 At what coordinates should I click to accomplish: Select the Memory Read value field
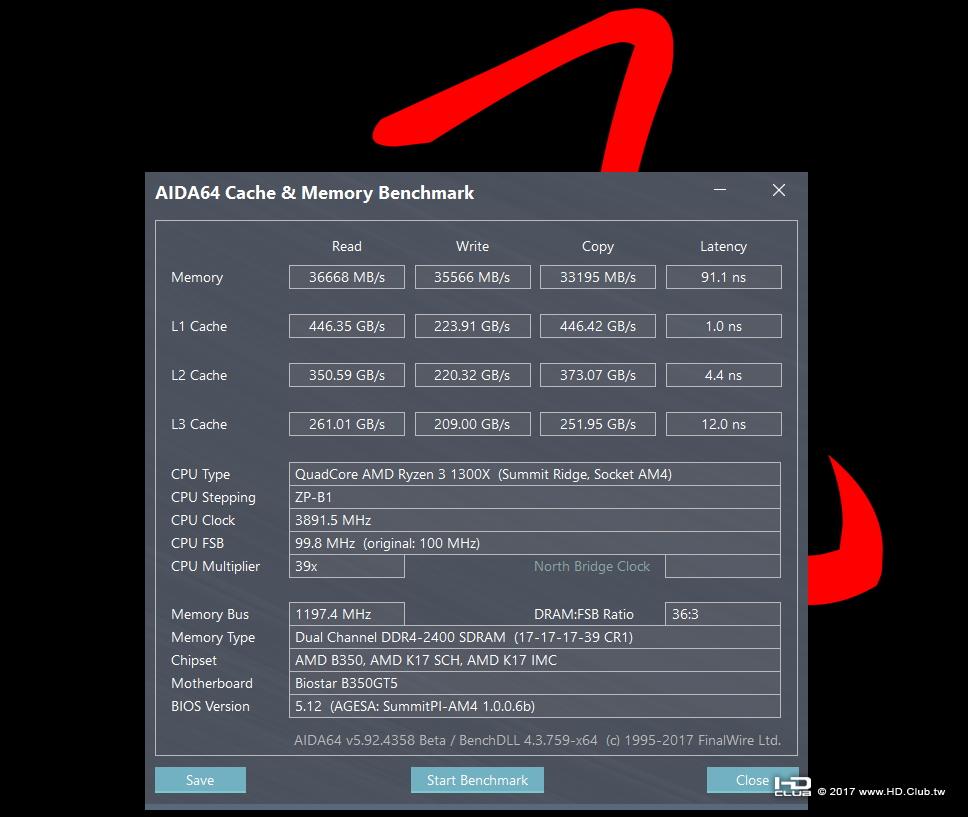[x=347, y=277]
